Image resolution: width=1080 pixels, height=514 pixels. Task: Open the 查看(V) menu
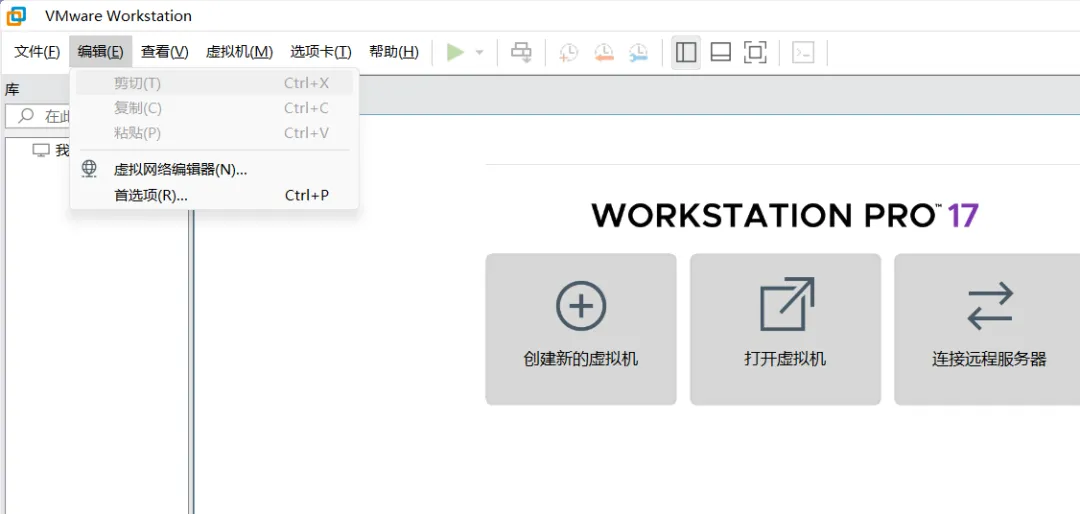[x=165, y=52]
